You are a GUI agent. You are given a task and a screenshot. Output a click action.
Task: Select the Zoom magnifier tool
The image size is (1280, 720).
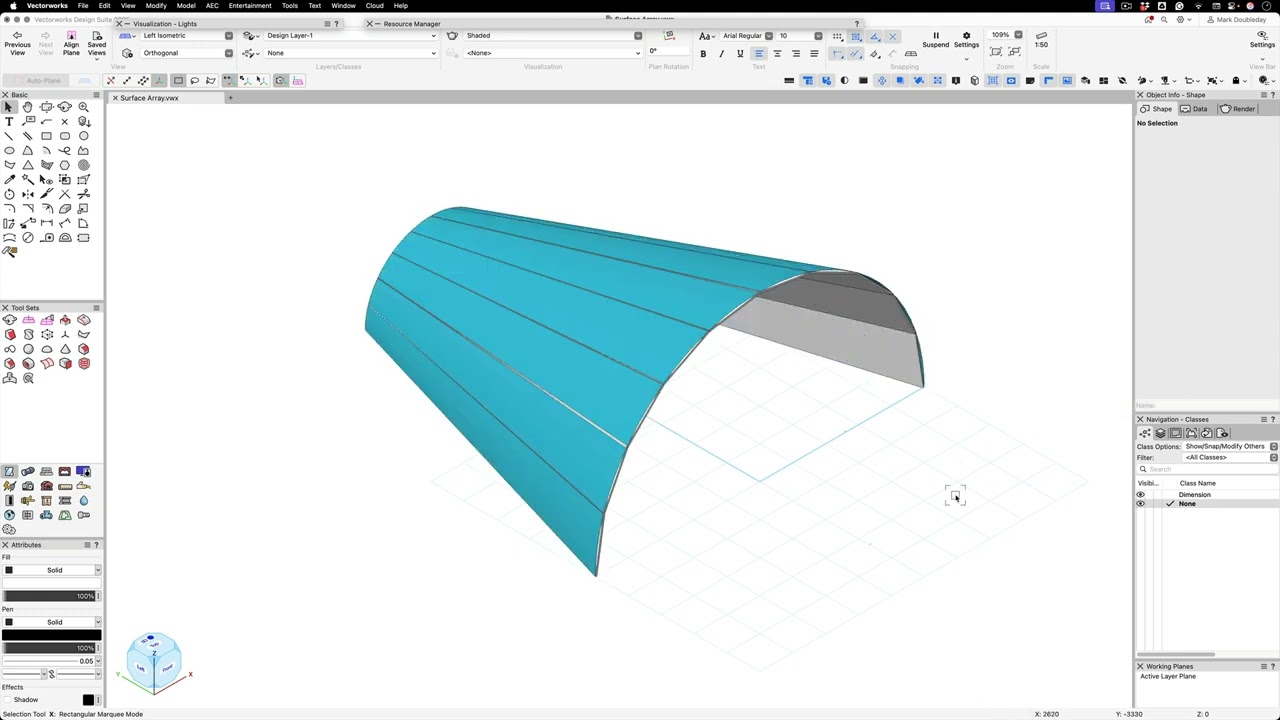(x=83, y=107)
